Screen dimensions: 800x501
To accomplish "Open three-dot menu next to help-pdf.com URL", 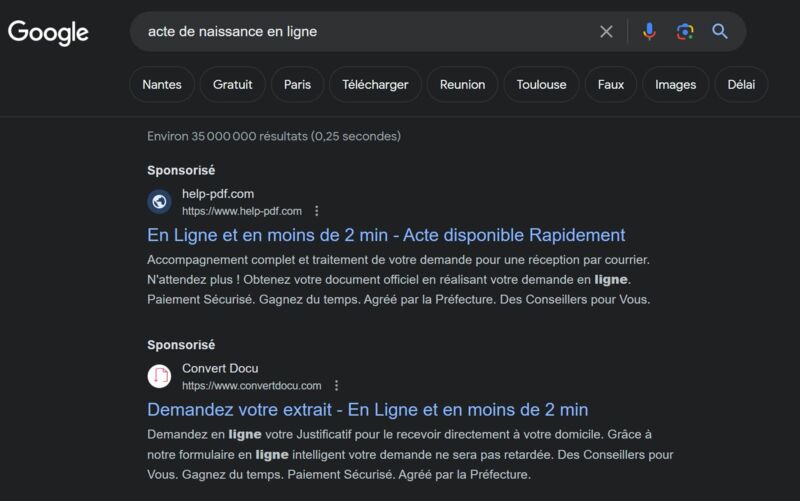I will pos(317,211).
